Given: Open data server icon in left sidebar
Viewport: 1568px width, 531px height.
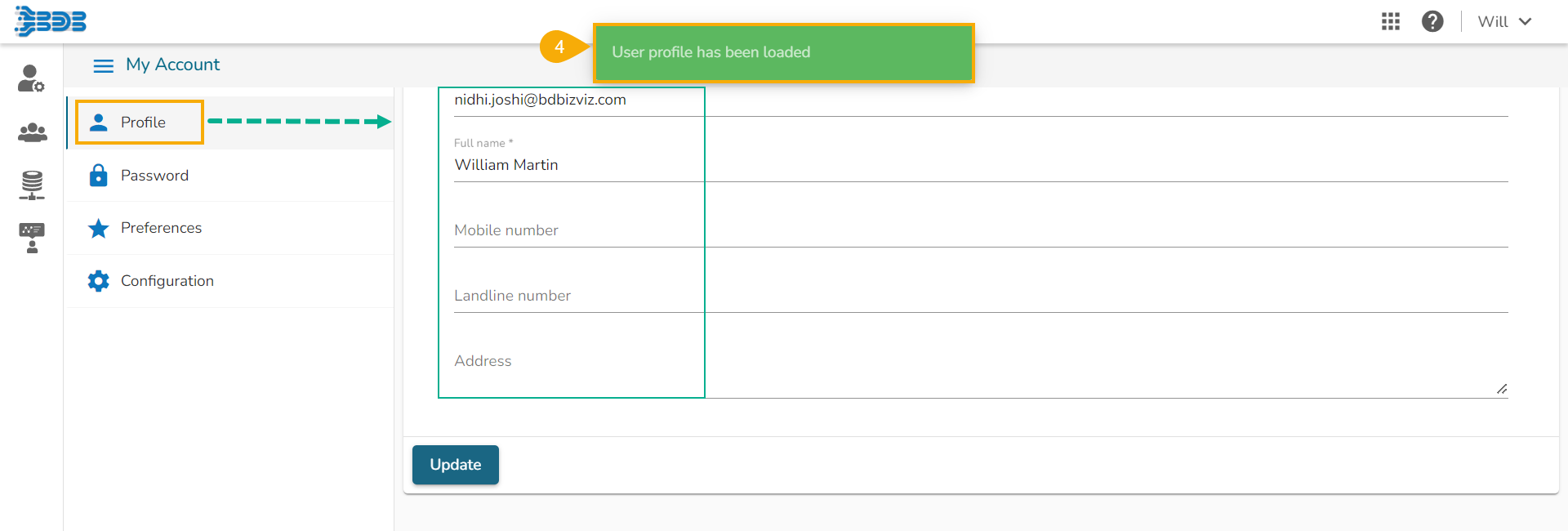Looking at the screenshot, I should (x=32, y=185).
